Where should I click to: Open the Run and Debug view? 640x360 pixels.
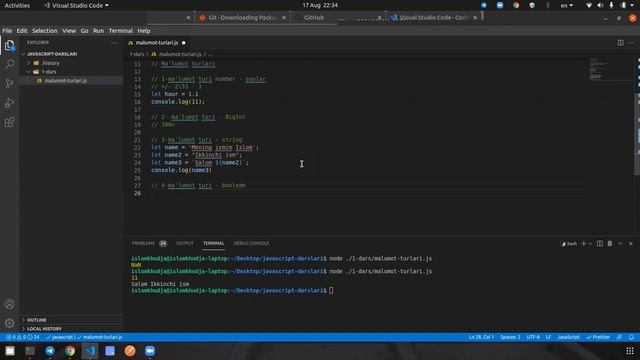point(9,103)
